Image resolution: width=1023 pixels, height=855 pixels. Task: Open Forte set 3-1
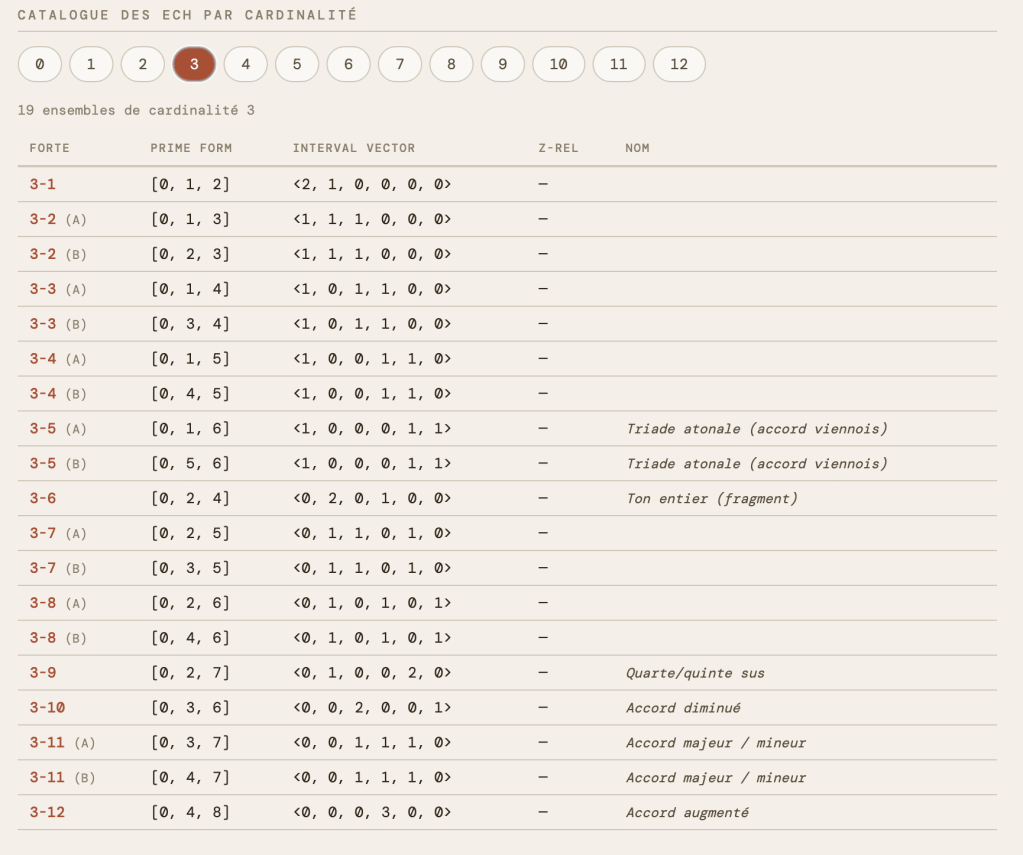coord(43,184)
